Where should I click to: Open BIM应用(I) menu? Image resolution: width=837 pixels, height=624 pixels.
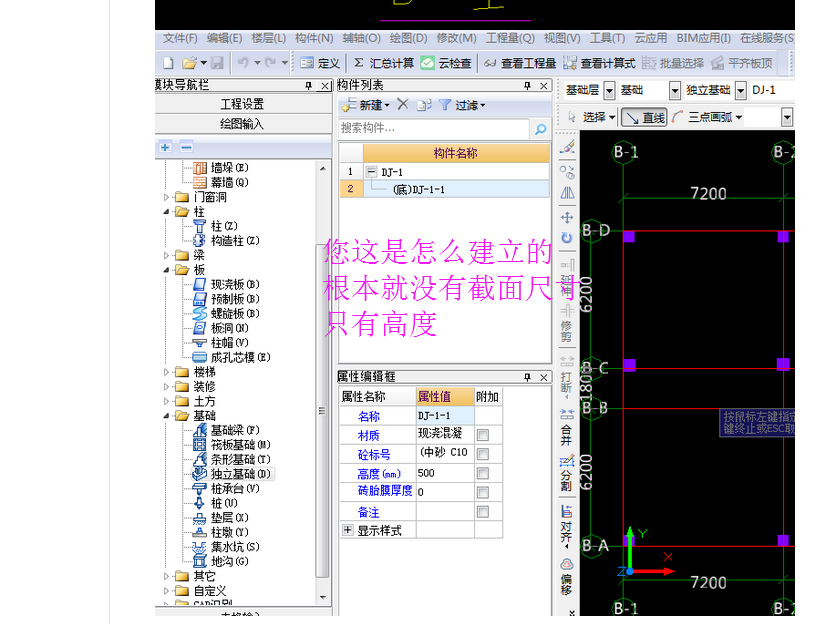coord(704,38)
